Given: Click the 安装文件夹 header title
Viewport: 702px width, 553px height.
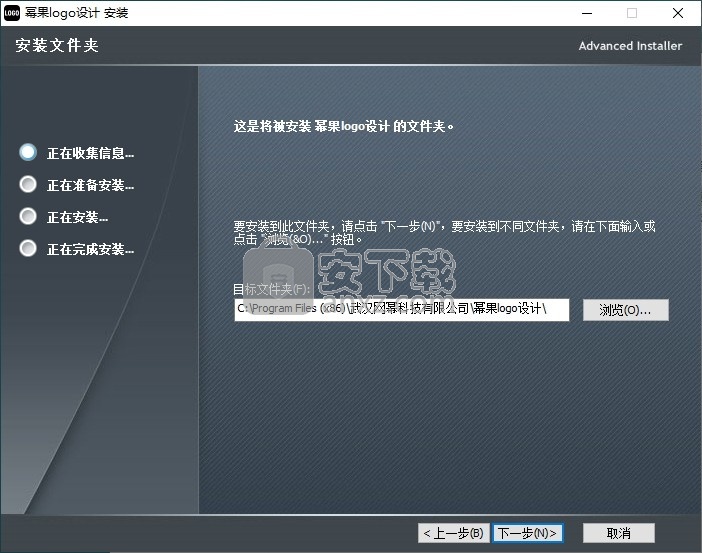Looking at the screenshot, I should [x=57, y=46].
